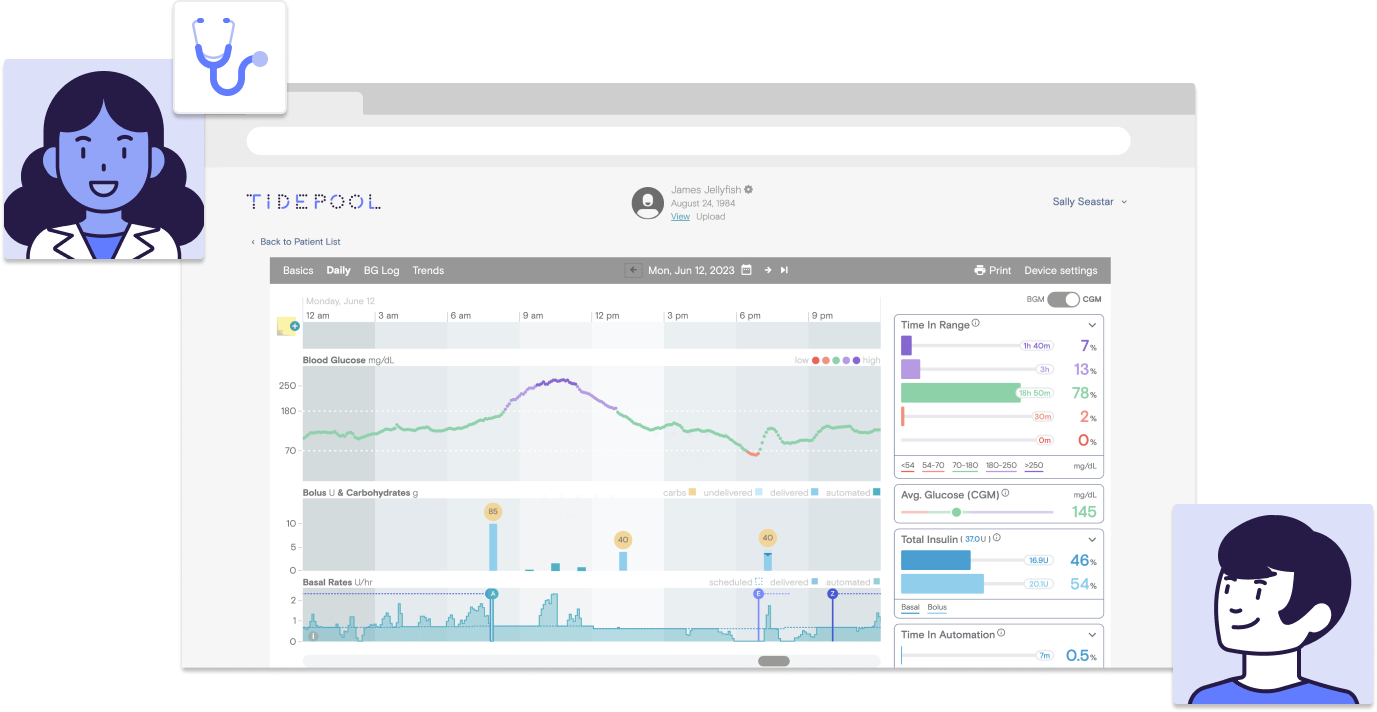Viewport: 1377px width, 712px height.
Task: Open the calendar date picker icon
Action: point(746,270)
